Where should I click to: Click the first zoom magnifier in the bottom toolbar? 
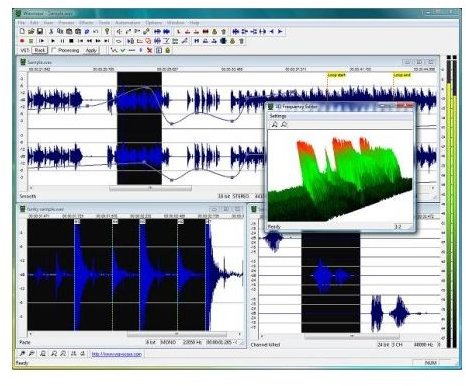click(22, 354)
